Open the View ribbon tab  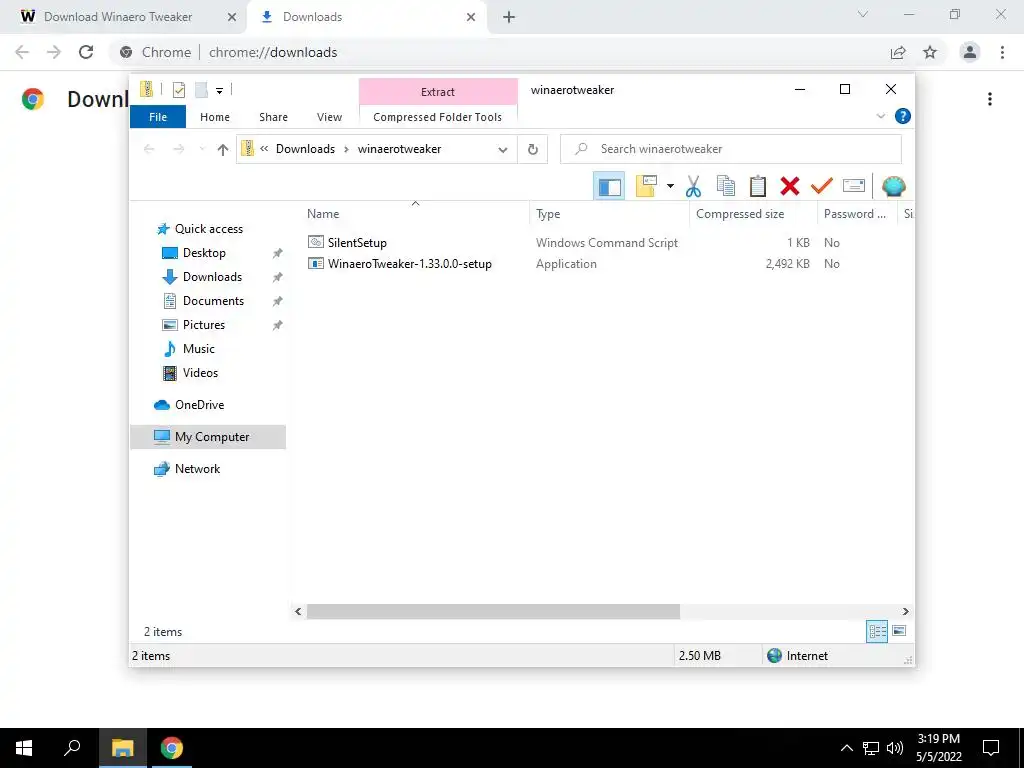coord(329,117)
